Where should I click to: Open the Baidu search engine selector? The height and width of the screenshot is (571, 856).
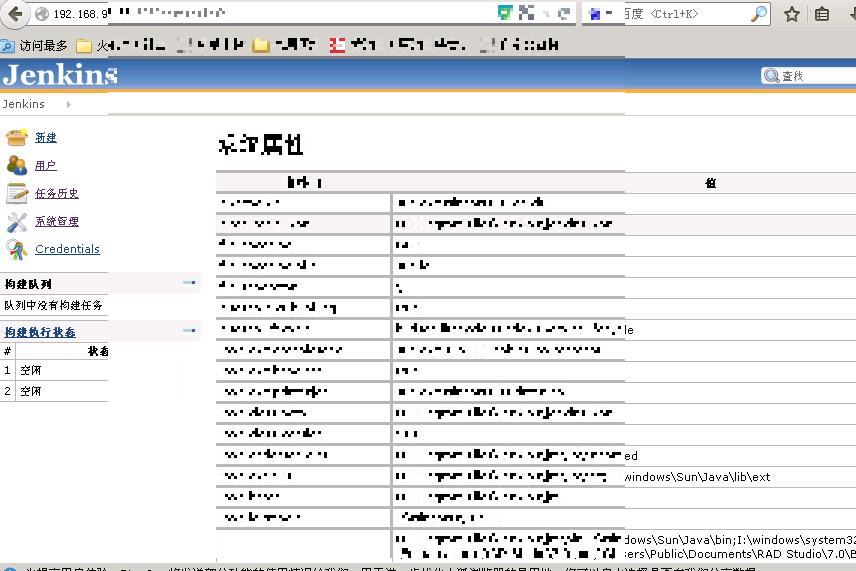[600, 14]
